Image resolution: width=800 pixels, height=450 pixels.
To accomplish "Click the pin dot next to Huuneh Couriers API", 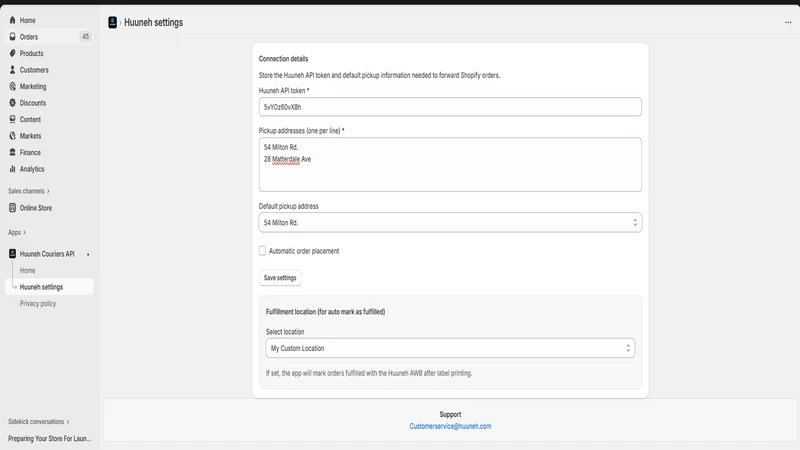I will coord(88,254).
